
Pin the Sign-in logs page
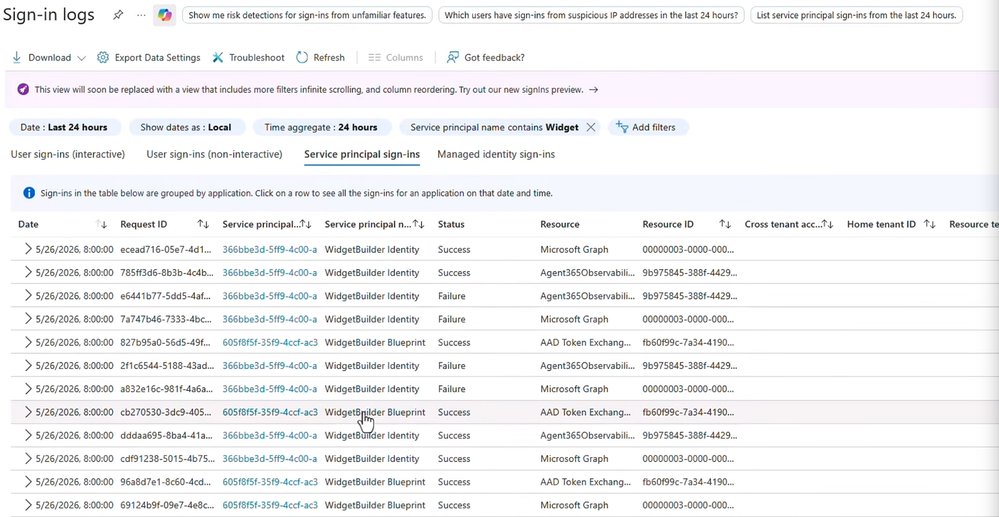tap(118, 15)
